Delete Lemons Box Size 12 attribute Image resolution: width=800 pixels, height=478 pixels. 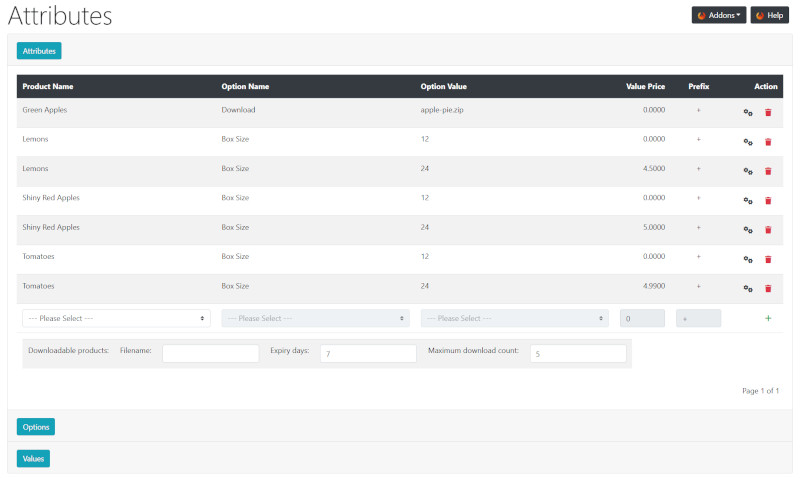click(x=768, y=142)
